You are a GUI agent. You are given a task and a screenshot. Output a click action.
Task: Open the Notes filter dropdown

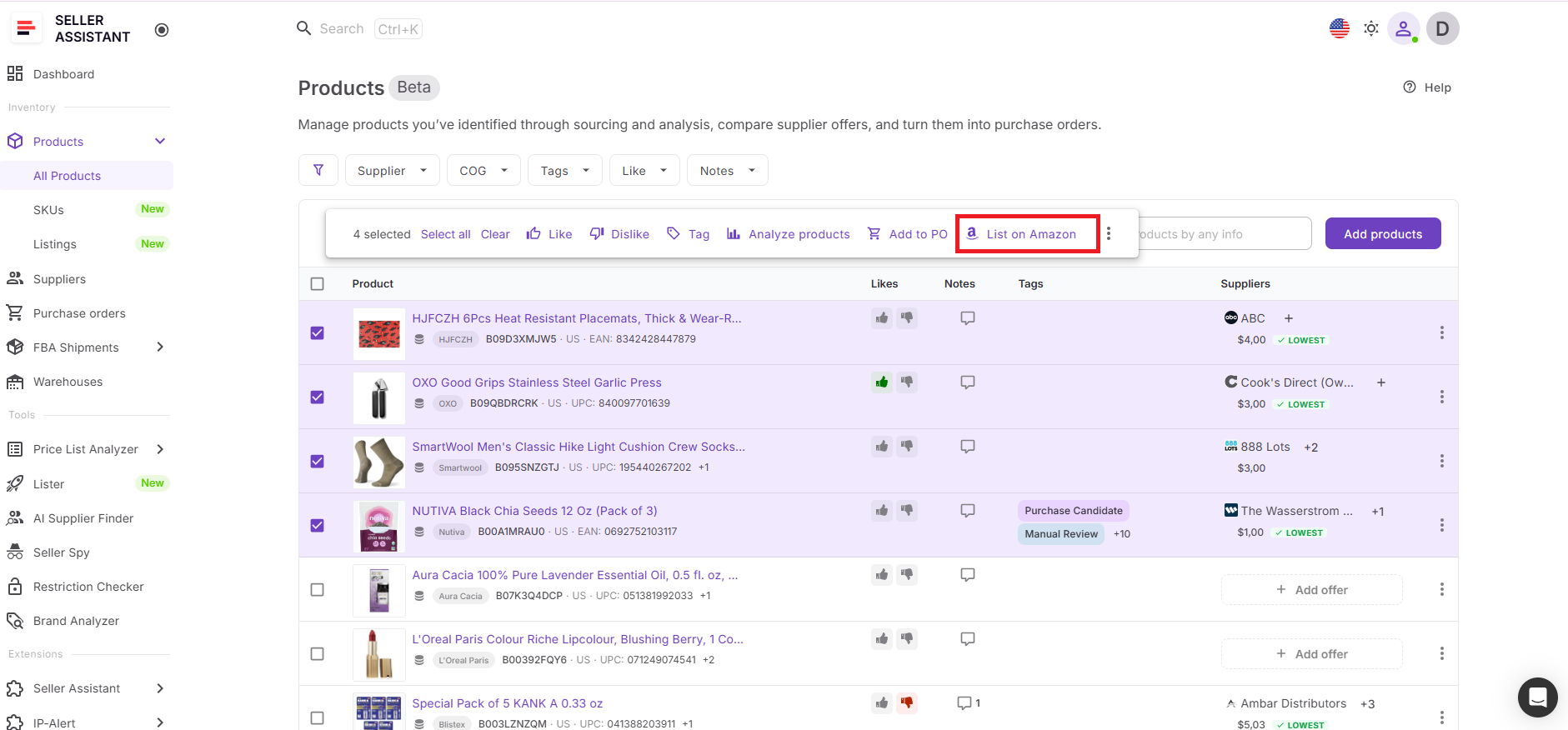click(x=728, y=170)
